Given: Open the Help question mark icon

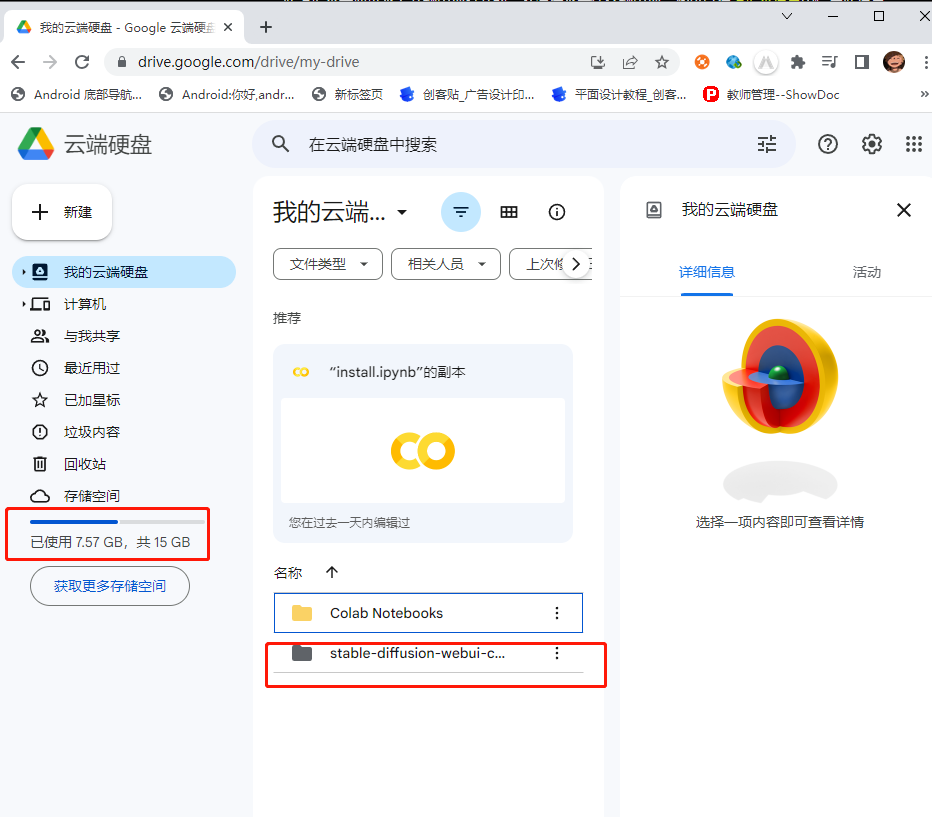Looking at the screenshot, I should (827, 144).
